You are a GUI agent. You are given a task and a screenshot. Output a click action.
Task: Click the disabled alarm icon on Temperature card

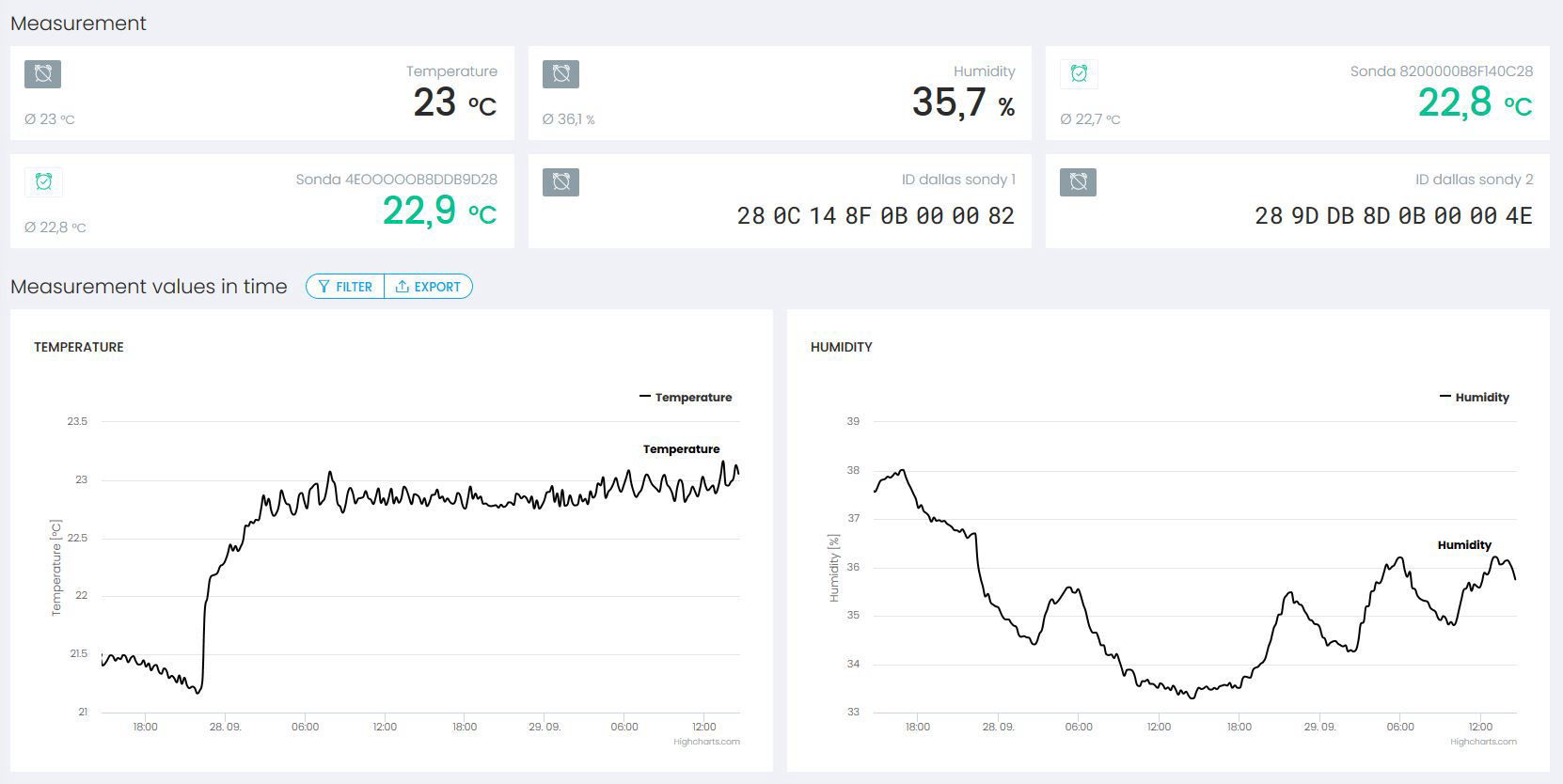click(x=42, y=74)
